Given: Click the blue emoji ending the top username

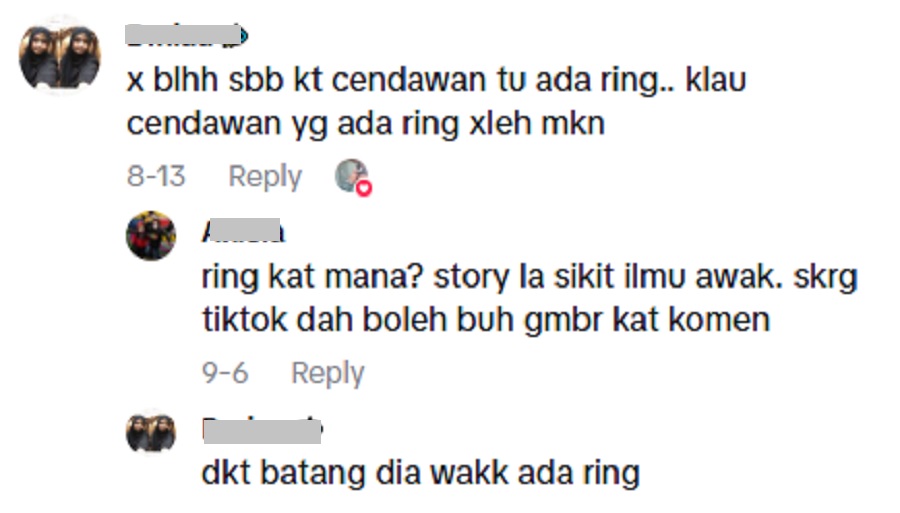Looking at the screenshot, I should coord(244,36).
